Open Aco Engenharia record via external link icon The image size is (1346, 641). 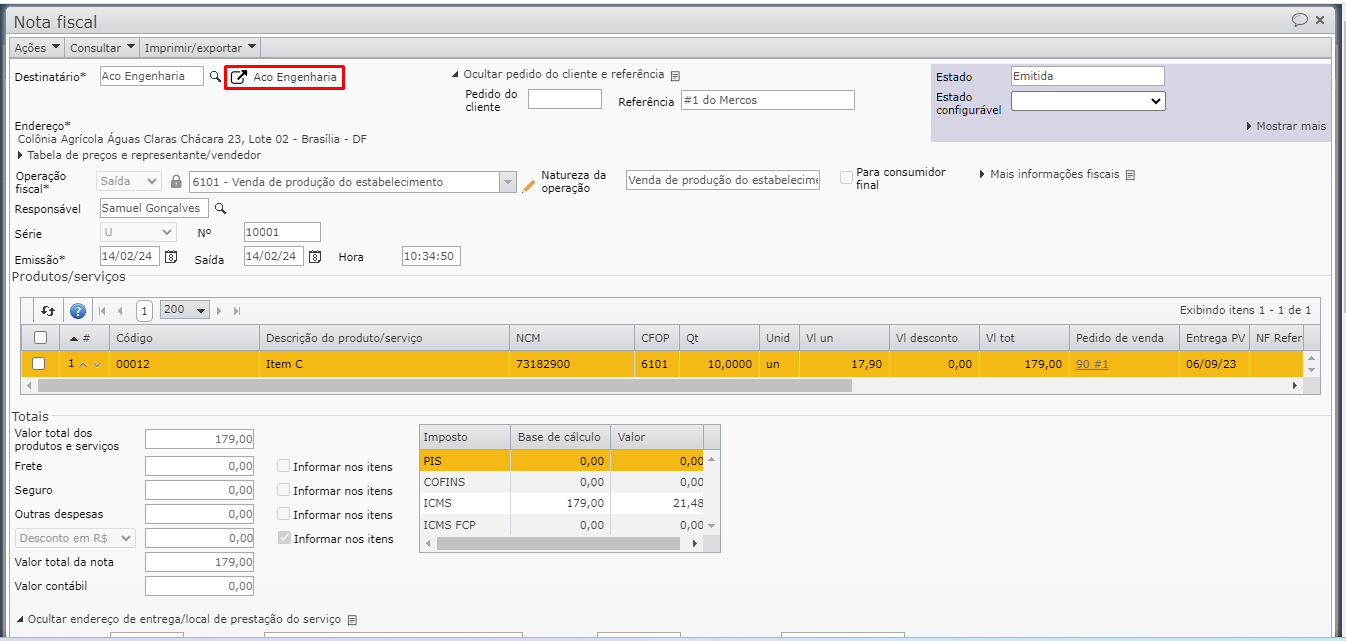(x=239, y=77)
